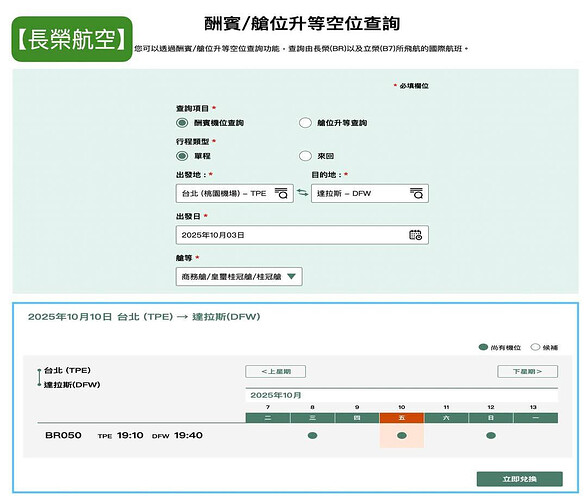Image resolution: width=586 pixels, height=500 pixels.
Task: Choose 來回 trip type
Action: [305, 156]
